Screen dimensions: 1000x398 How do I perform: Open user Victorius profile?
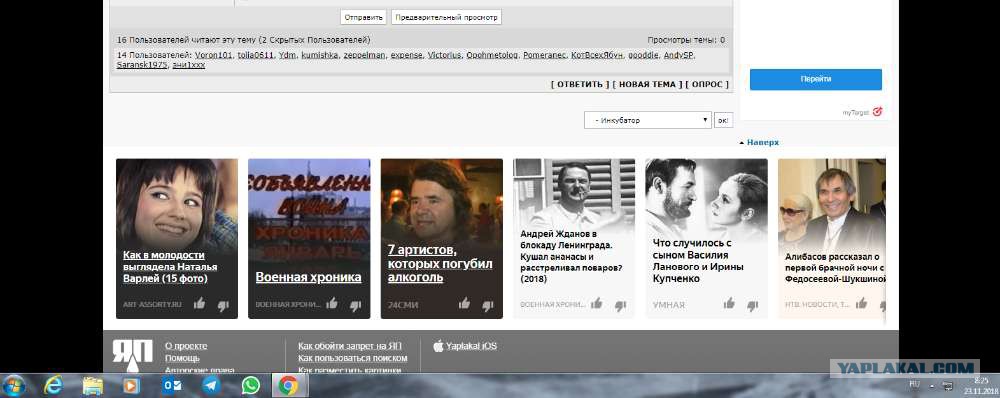tap(445, 55)
